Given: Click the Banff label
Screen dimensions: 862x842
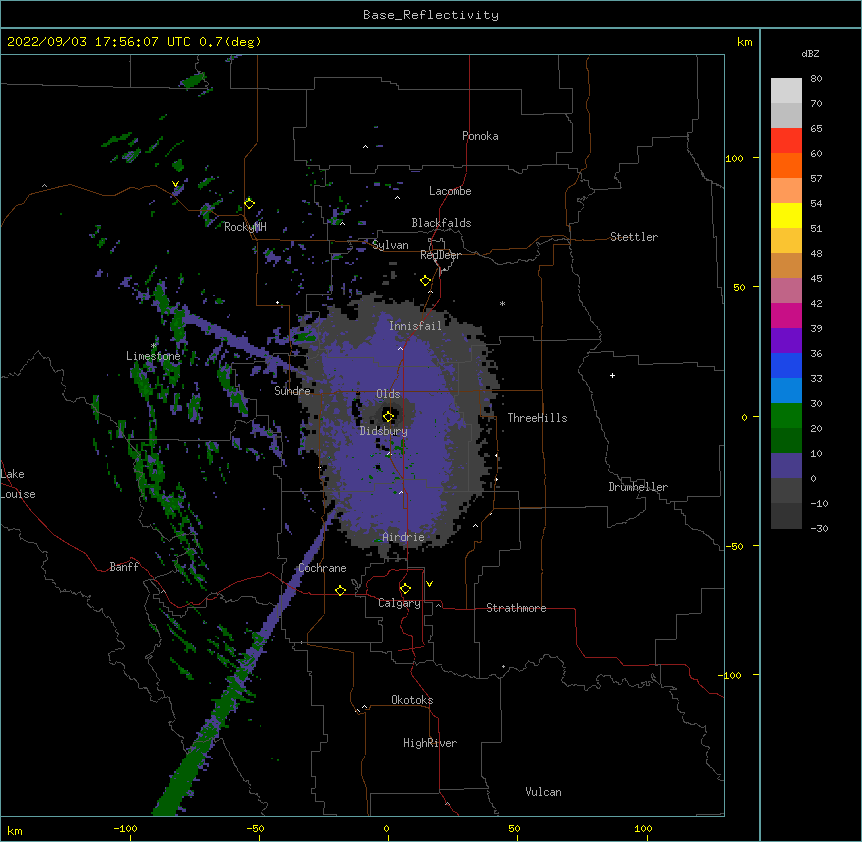Looking at the screenshot, I should pos(124,567).
